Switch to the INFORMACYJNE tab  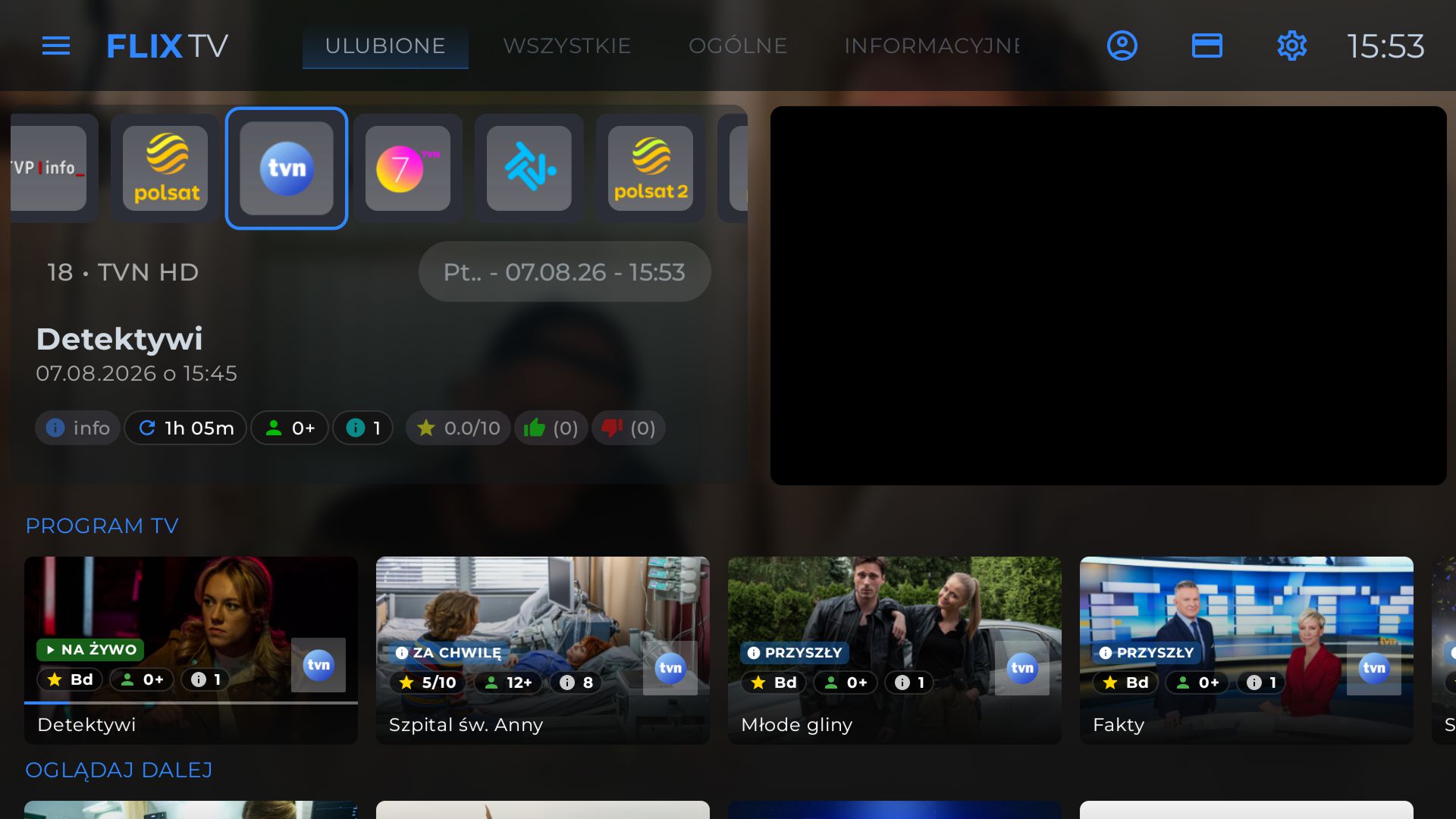click(x=932, y=46)
